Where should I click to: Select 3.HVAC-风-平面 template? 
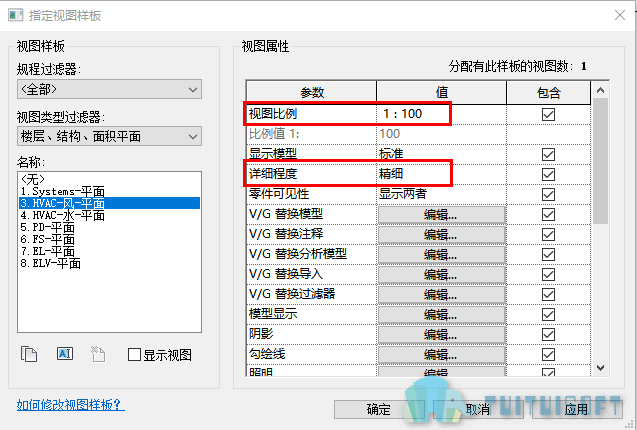click(x=109, y=203)
